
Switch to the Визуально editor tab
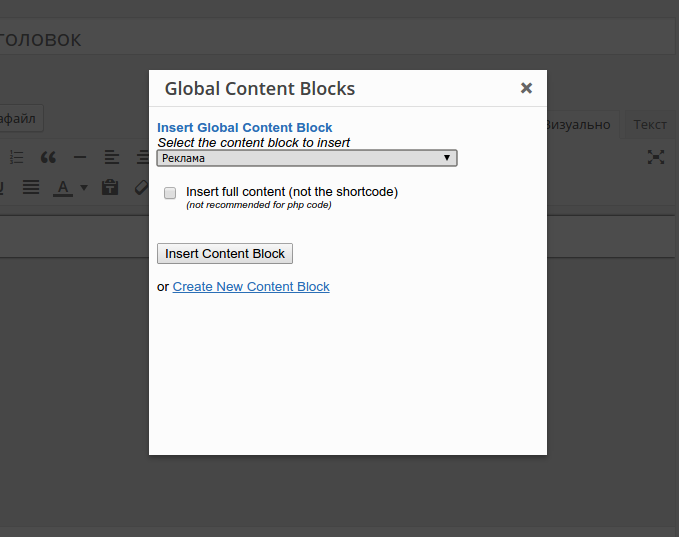point(578,124)
